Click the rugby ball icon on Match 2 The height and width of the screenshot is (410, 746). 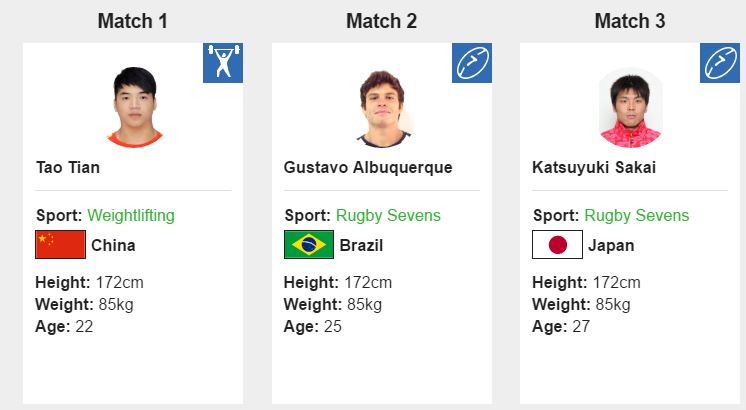tap(471, 63)
